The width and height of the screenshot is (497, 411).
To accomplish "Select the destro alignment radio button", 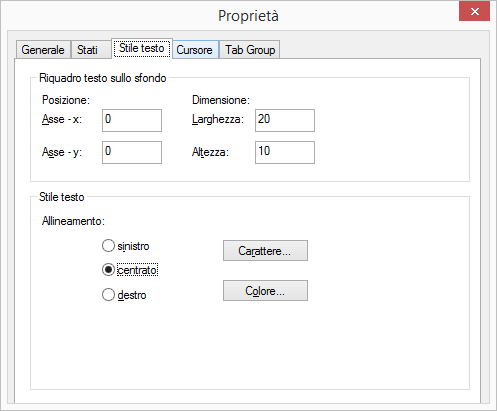I will tap(108, 295).
